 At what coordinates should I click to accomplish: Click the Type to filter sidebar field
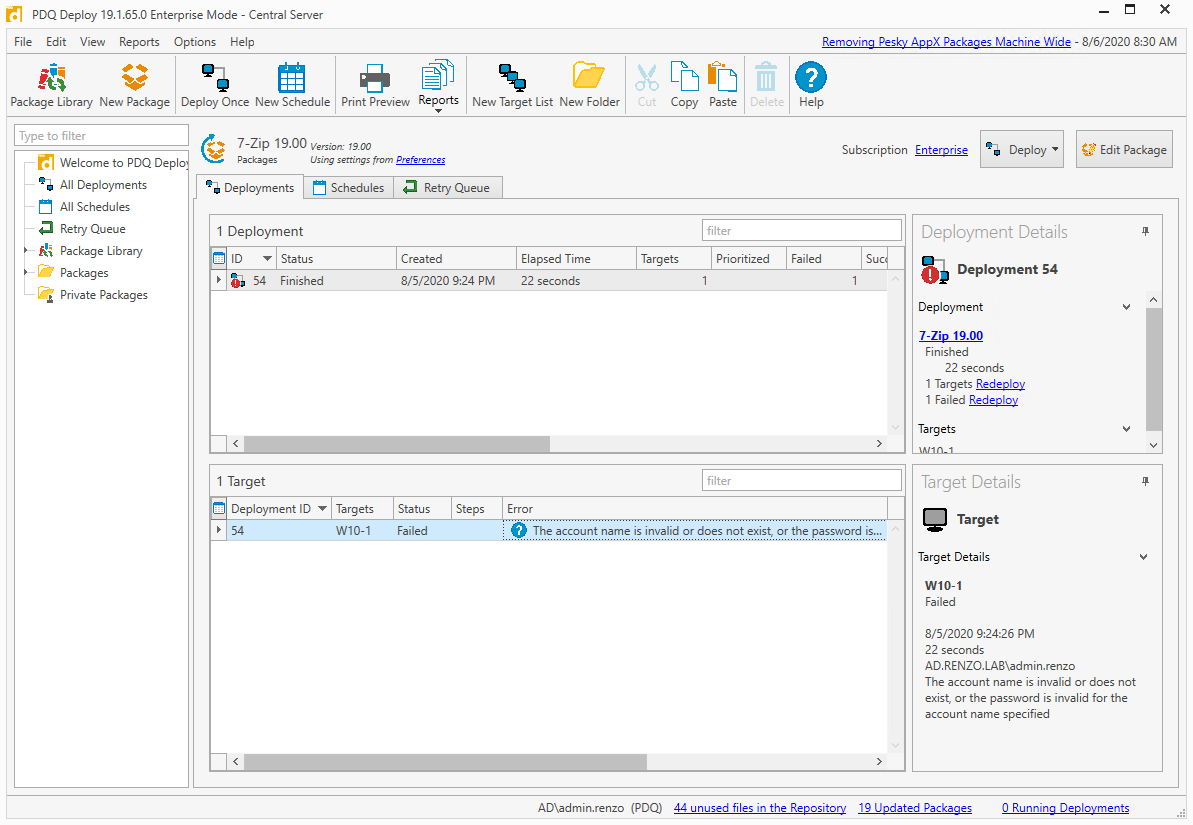101,135
